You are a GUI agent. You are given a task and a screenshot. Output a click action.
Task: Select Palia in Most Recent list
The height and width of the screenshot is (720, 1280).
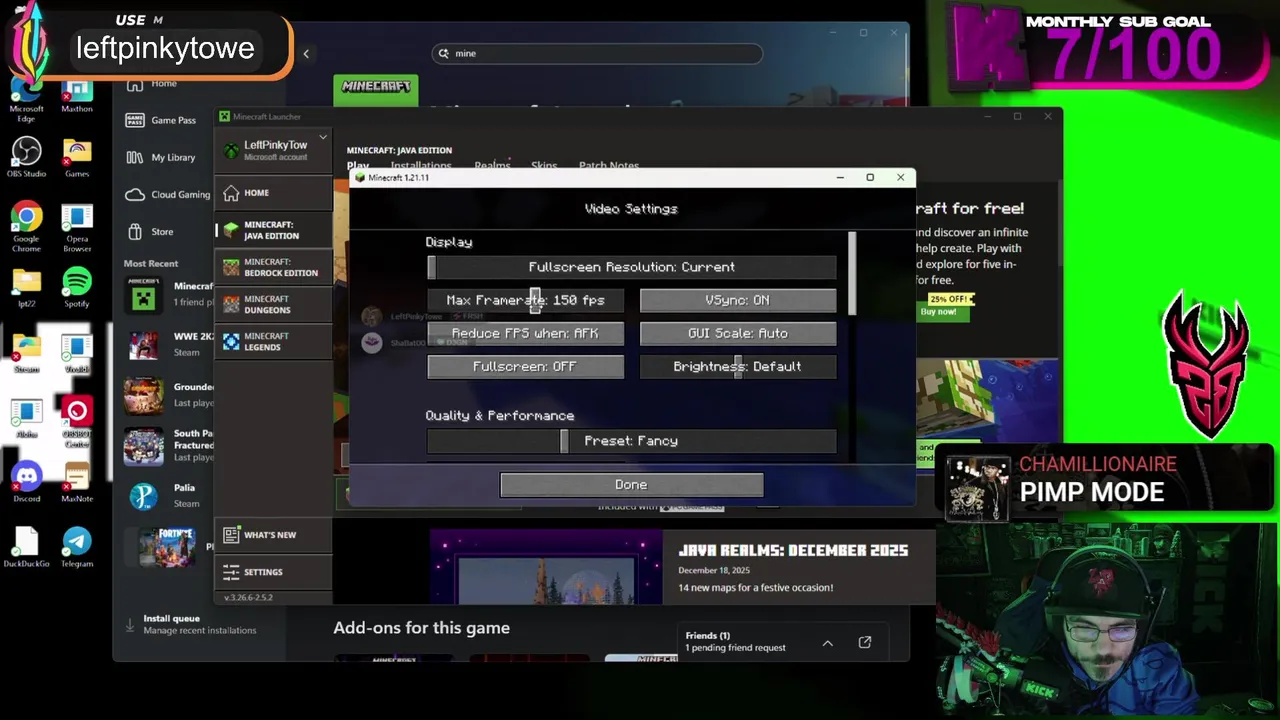tap(168, 496)
